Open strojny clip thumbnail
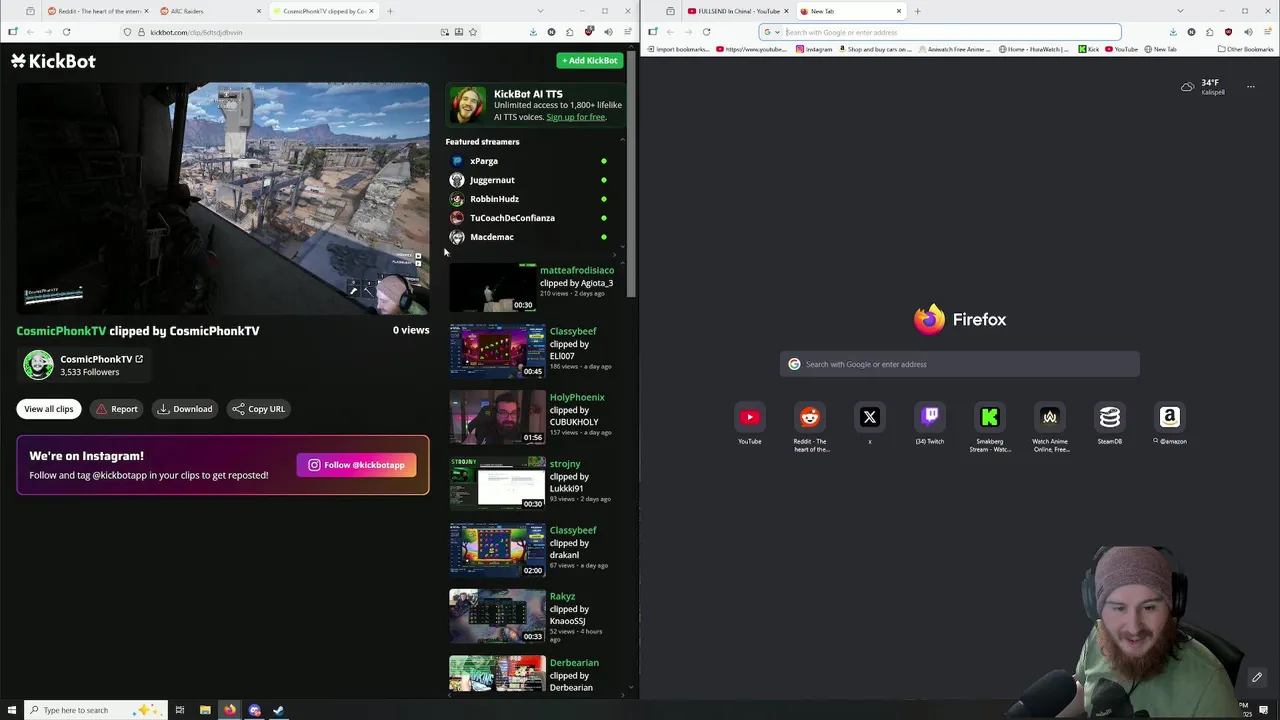Viewport: 1280px width, 720px height. click(x=497, y=485)
